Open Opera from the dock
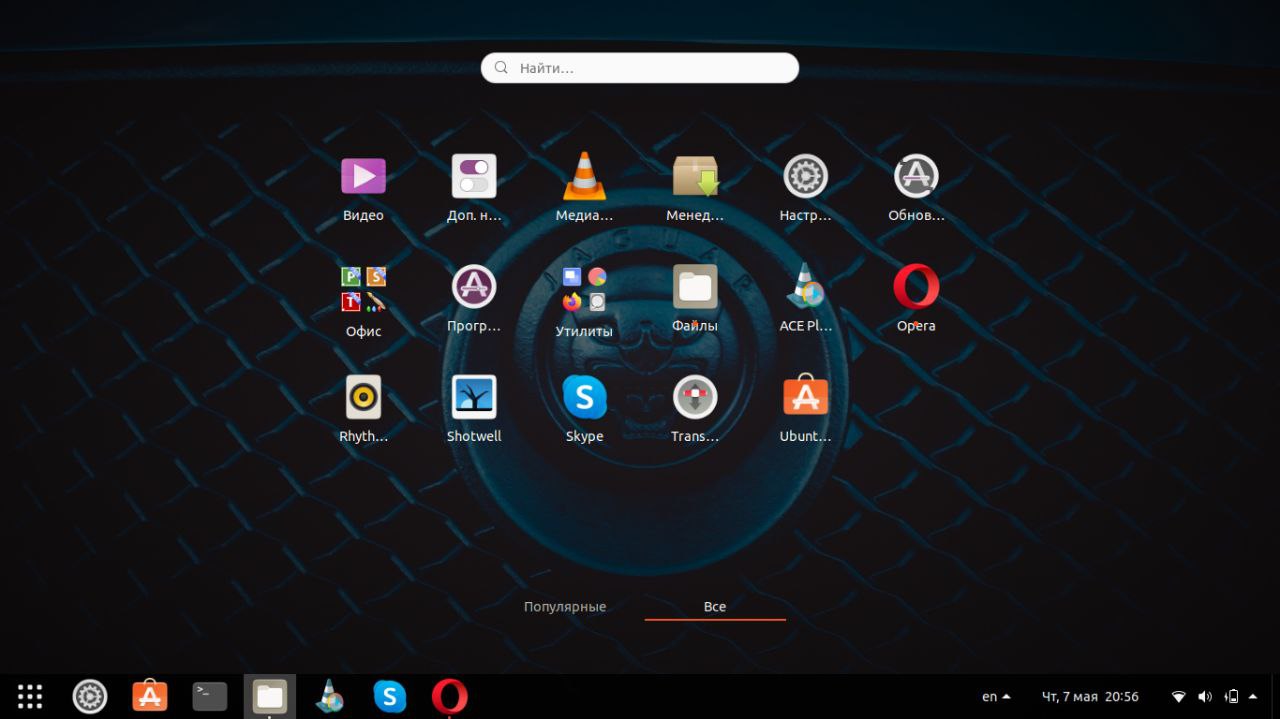This screenshot has width=1280, height=719. click(450, 696)
